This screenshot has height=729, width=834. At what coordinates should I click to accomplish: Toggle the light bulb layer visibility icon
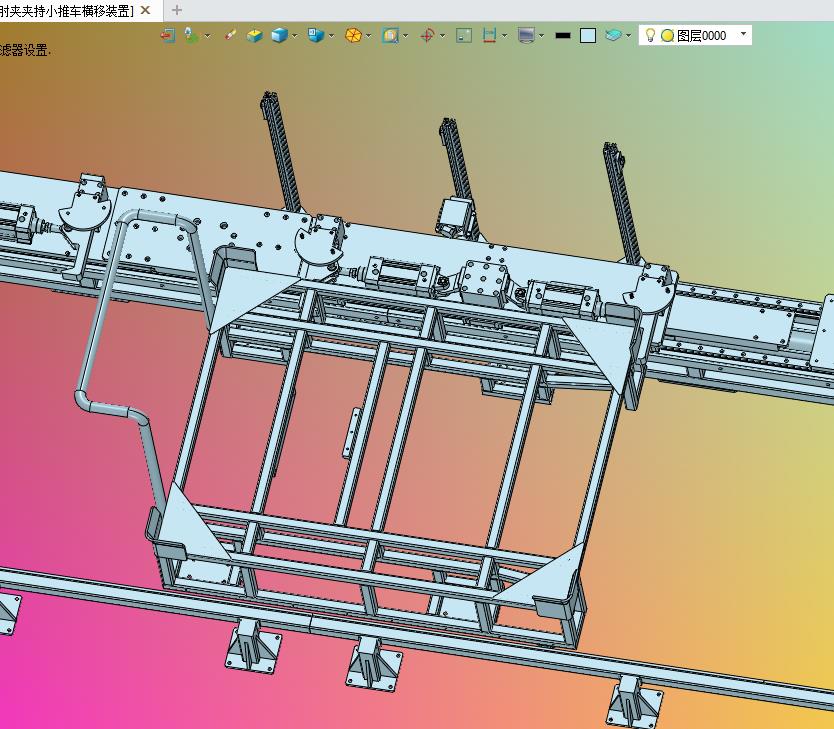coord(650,36)
